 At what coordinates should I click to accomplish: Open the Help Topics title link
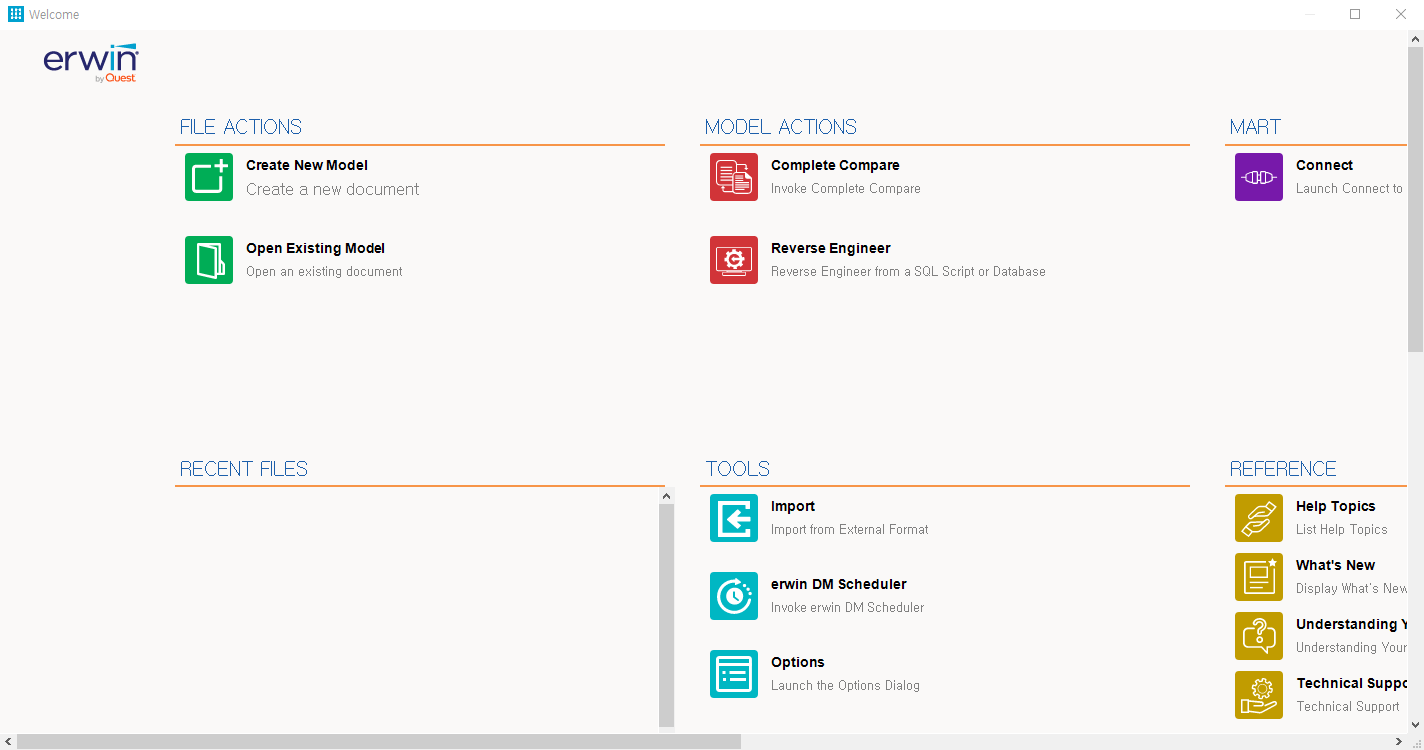tap(1336, 506)
